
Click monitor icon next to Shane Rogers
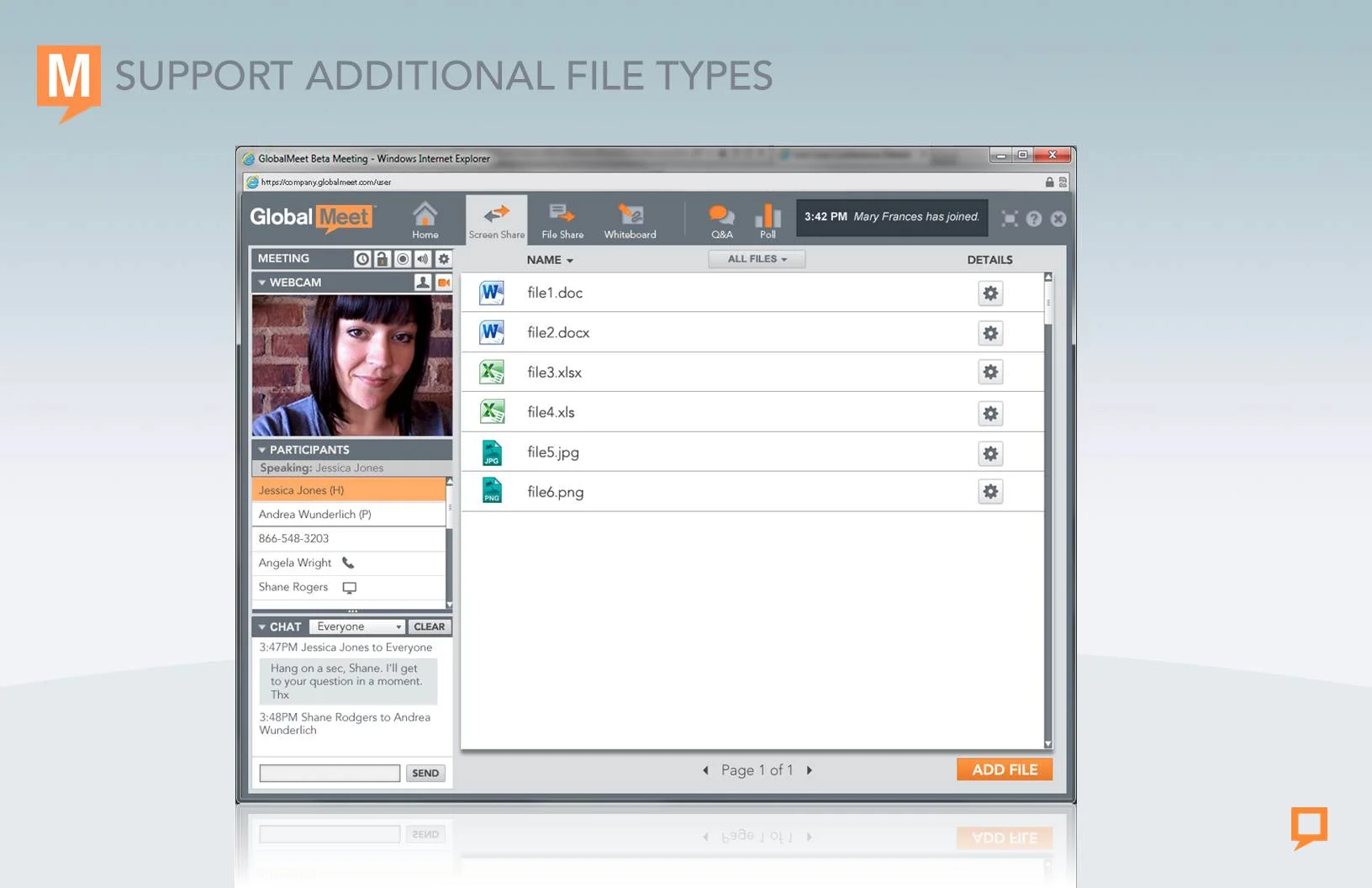pos(350,588)
